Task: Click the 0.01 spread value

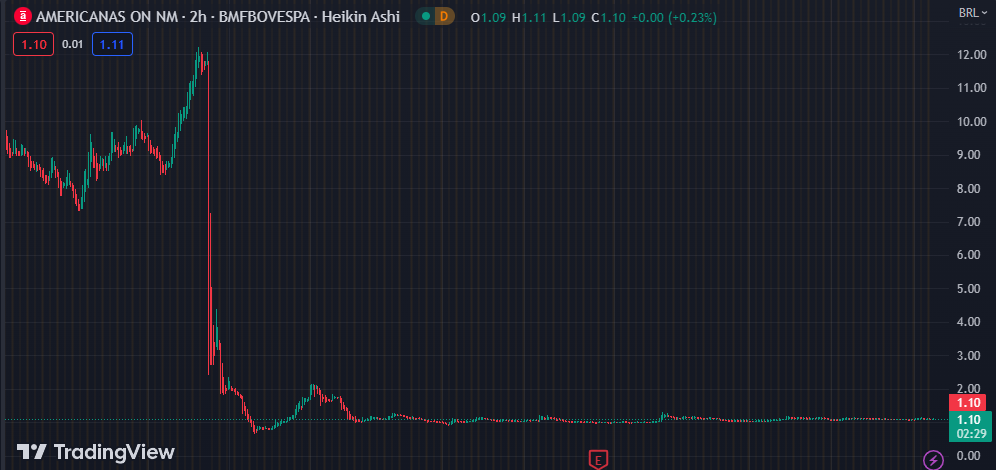Action: click(x=72, y=44)
